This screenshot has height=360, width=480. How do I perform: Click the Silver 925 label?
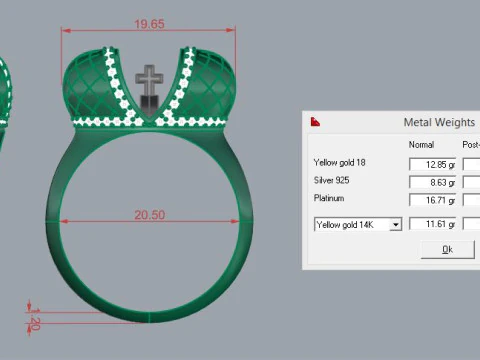[x=331, y=180]
